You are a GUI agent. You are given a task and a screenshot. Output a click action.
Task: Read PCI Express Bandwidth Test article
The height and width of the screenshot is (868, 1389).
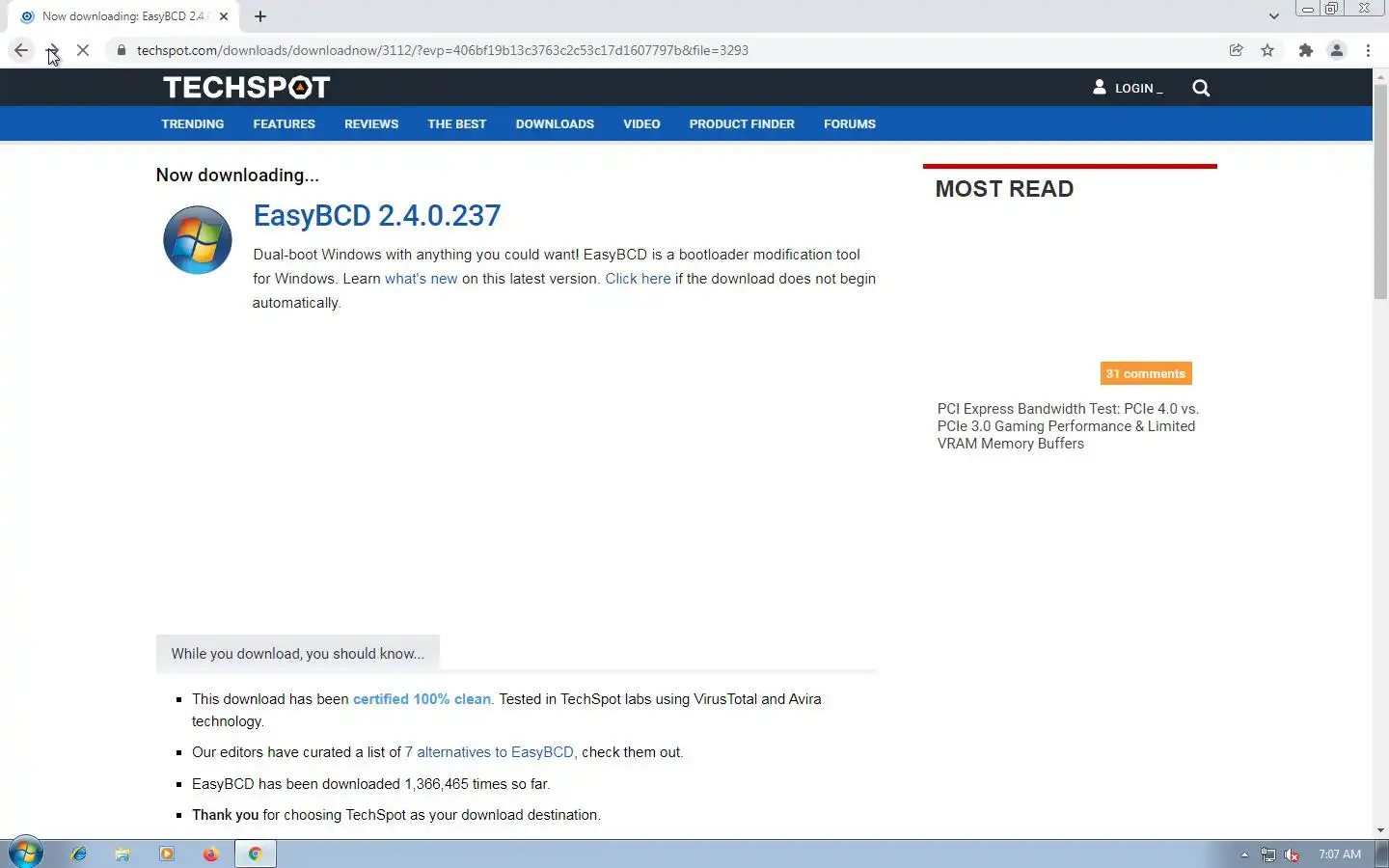click(1068, 426)
